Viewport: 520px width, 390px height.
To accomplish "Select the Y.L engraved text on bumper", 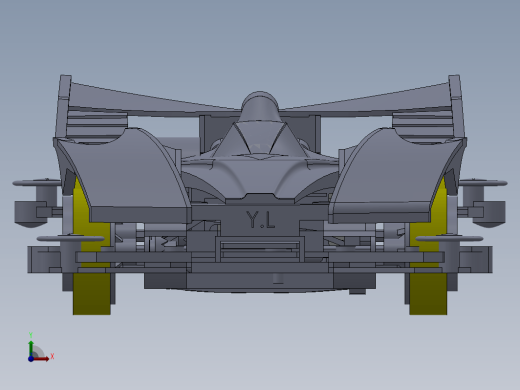I will click(261, 220).
